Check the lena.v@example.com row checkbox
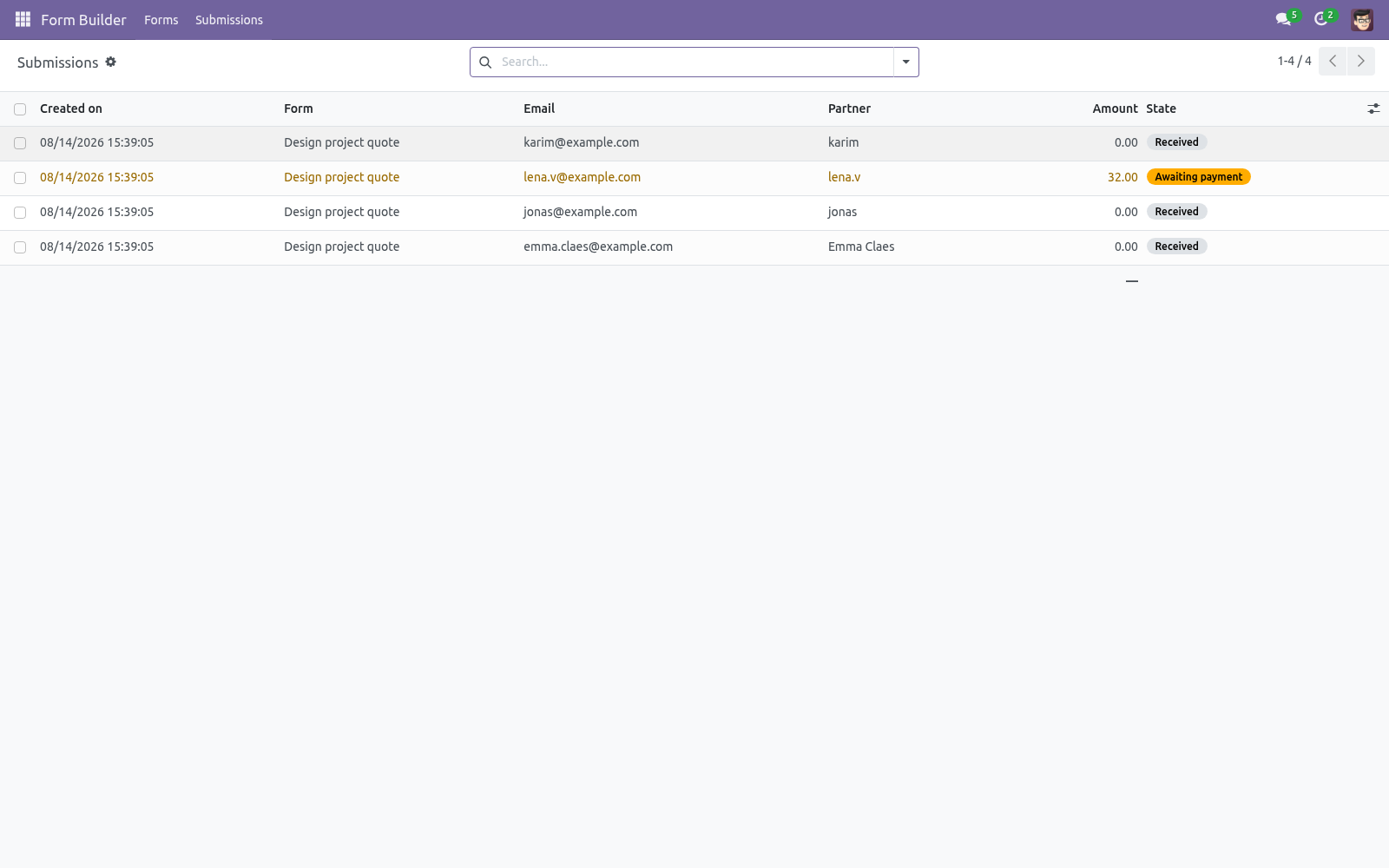1389x868 pixels. 20,178
